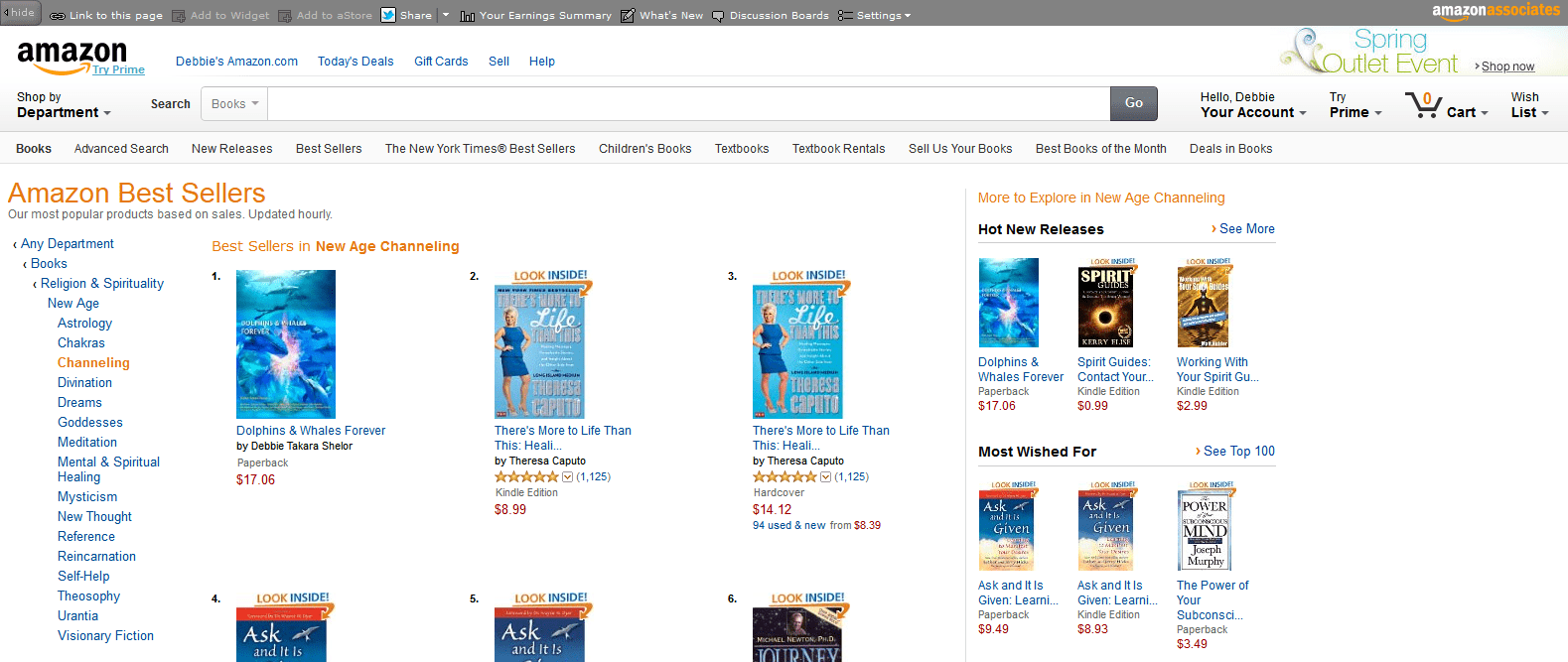Click in the search text field
The width and height of the screenshot is (1568, 662).
pos(688,103)
